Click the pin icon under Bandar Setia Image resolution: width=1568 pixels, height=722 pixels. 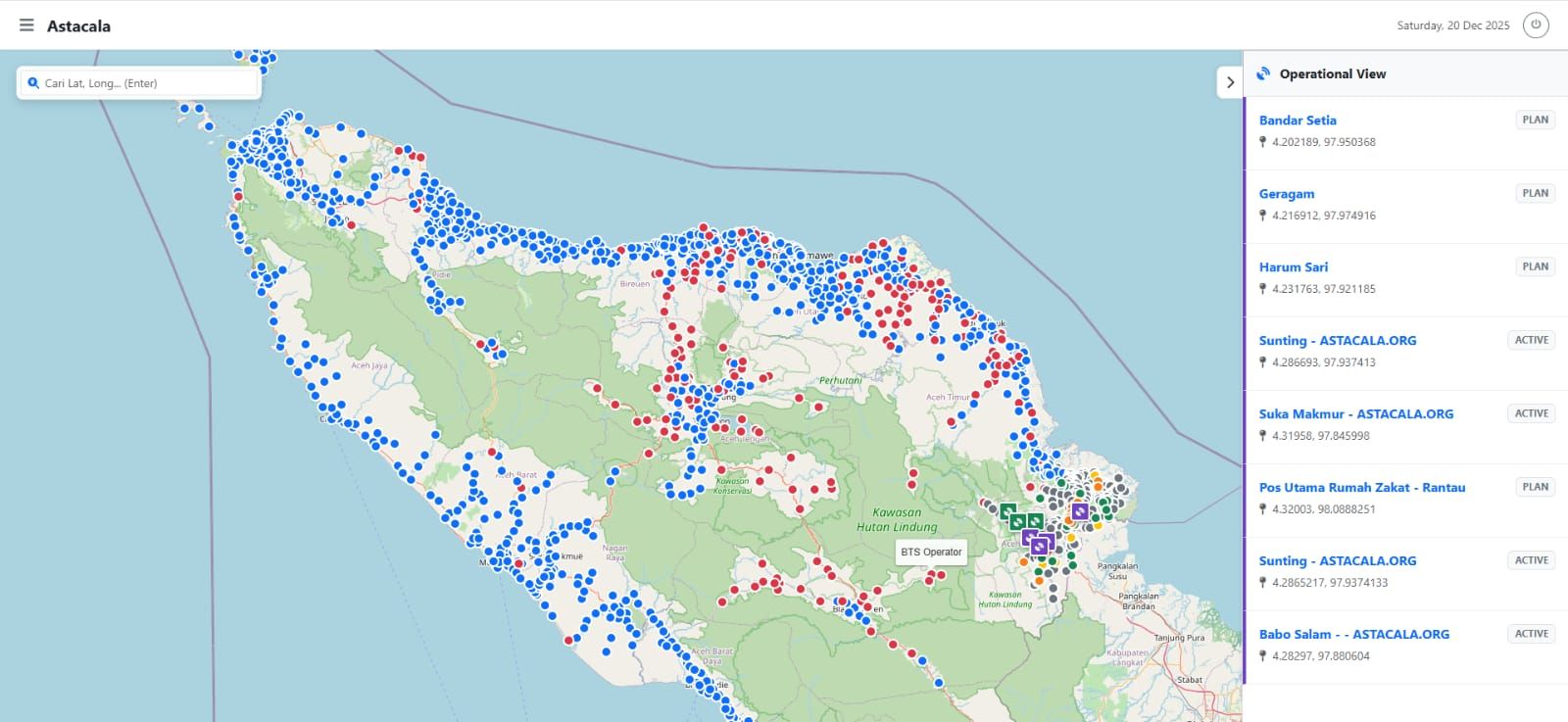(1263, 142)
